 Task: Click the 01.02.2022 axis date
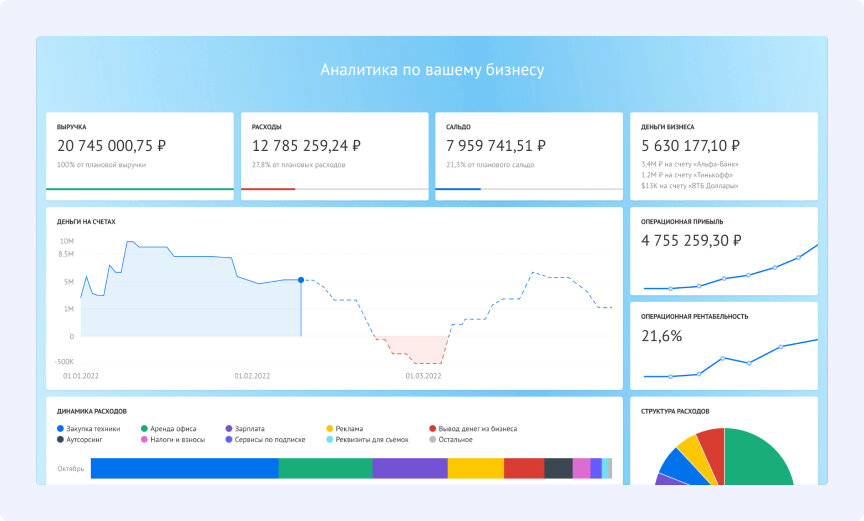click(252, 376)
